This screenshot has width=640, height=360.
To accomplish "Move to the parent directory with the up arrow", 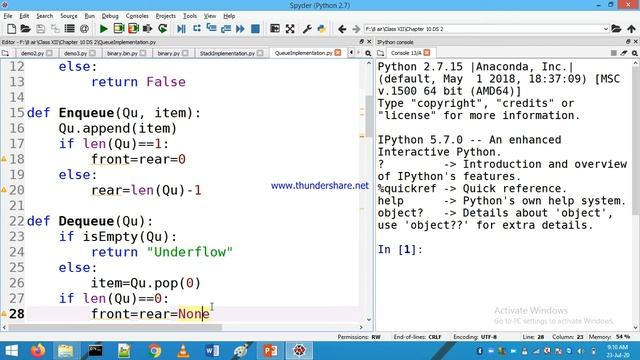I will tap(631, 29).
